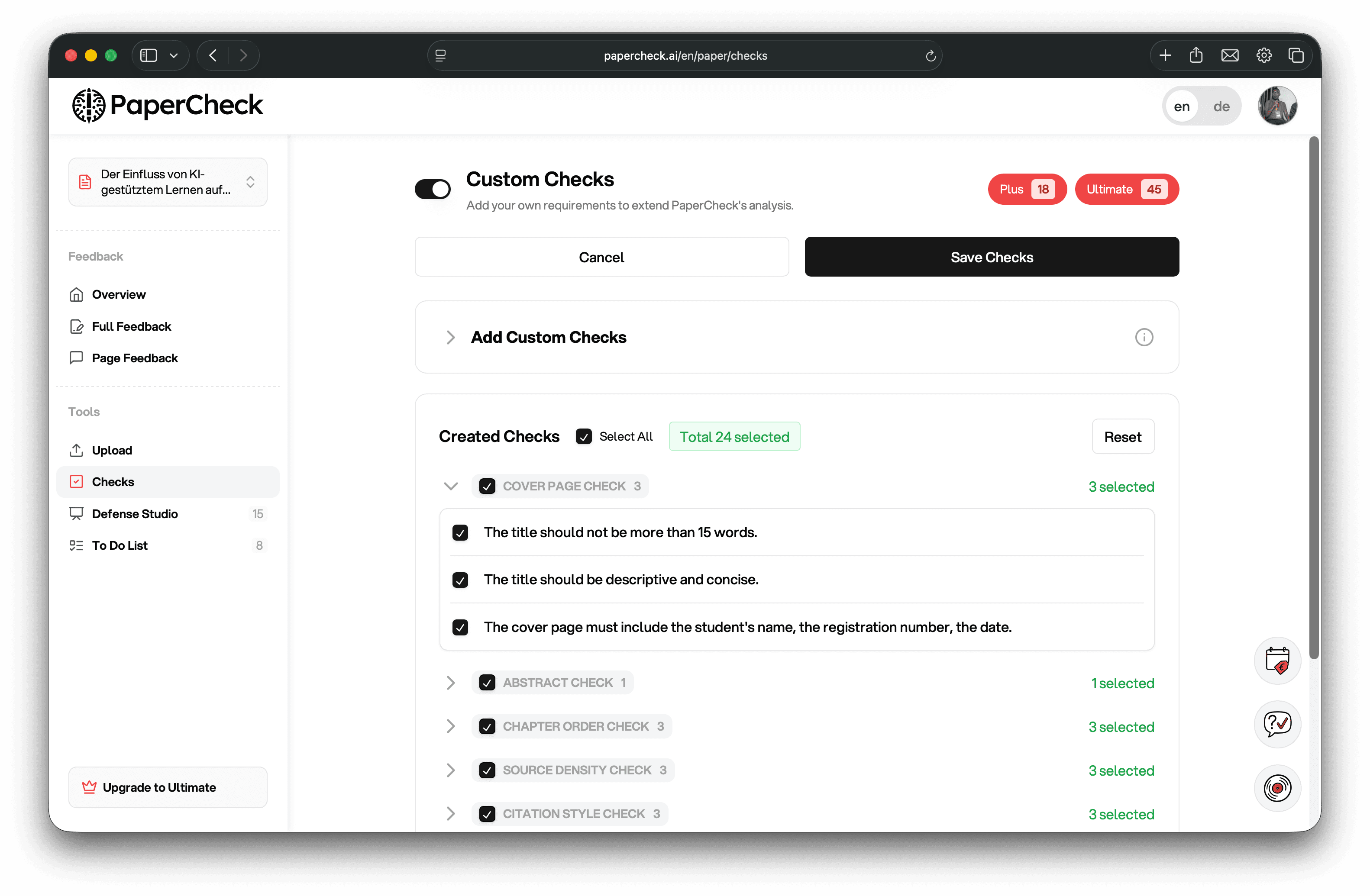
Task: Click the PaperCheck brain logo
Action: (88, 105)
